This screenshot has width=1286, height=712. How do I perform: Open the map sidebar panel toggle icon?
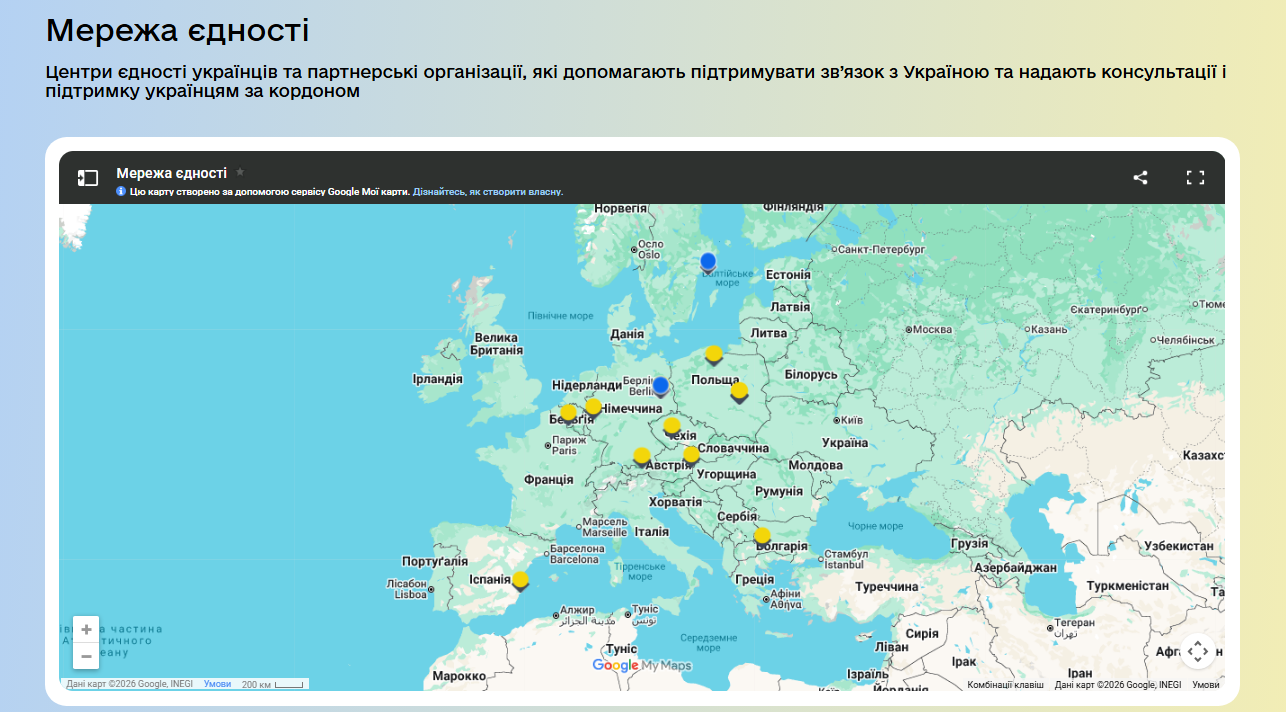click(x=88, y=178)
